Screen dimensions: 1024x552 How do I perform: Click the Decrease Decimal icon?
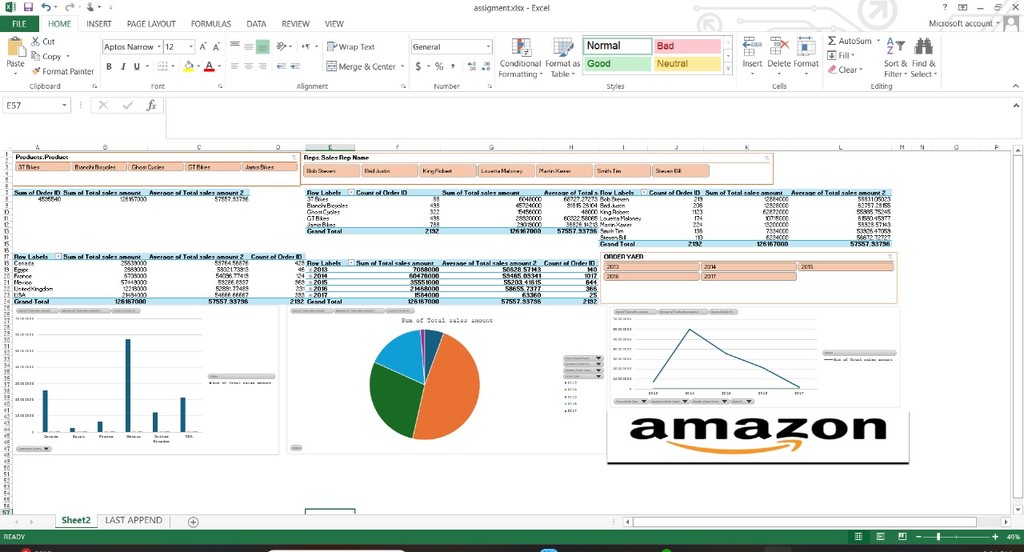click(x=487, y=67)
